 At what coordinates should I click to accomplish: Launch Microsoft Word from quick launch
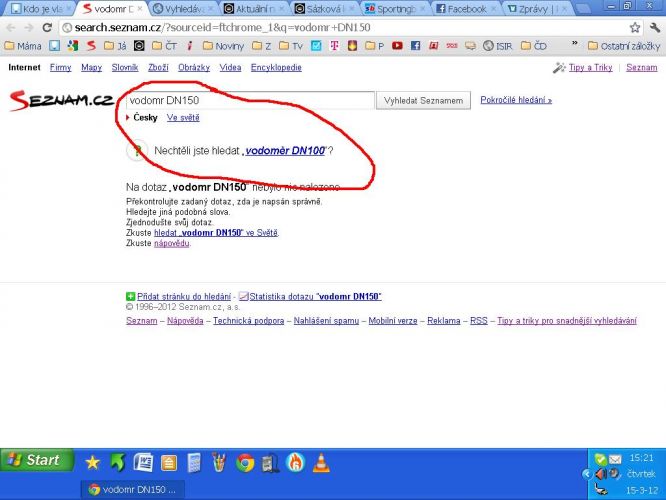coord(143,462)
